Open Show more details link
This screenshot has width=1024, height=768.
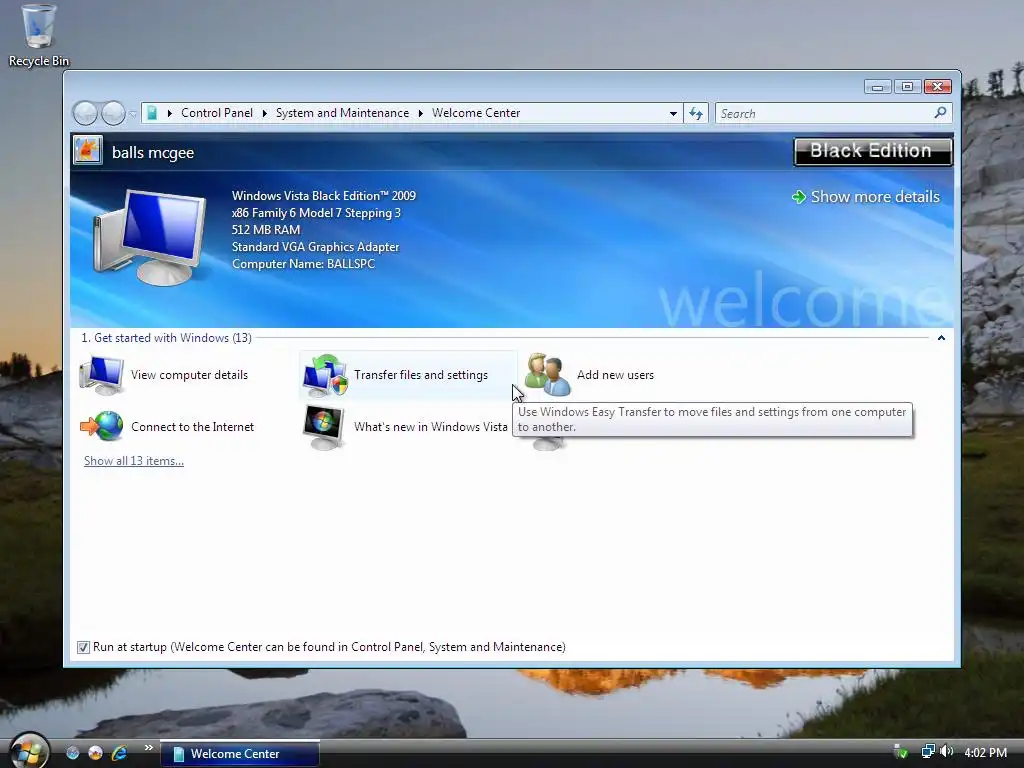point(866,197)
